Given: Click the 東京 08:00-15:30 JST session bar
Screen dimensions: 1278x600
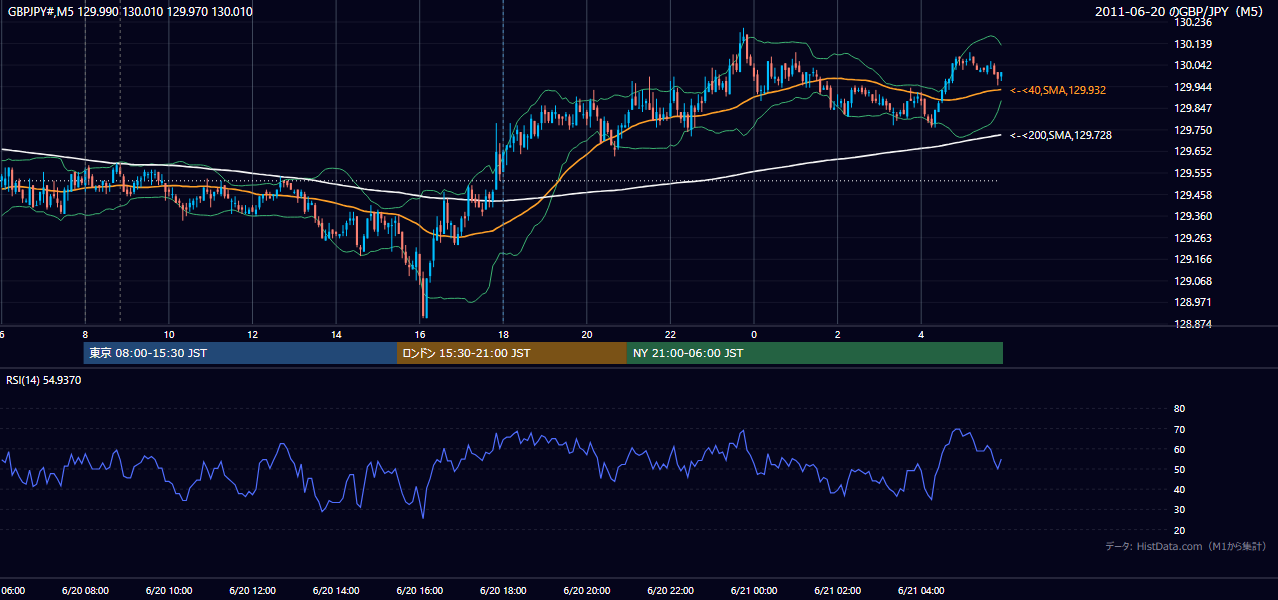Looking at the screenshot, I should tap(241, 353).
